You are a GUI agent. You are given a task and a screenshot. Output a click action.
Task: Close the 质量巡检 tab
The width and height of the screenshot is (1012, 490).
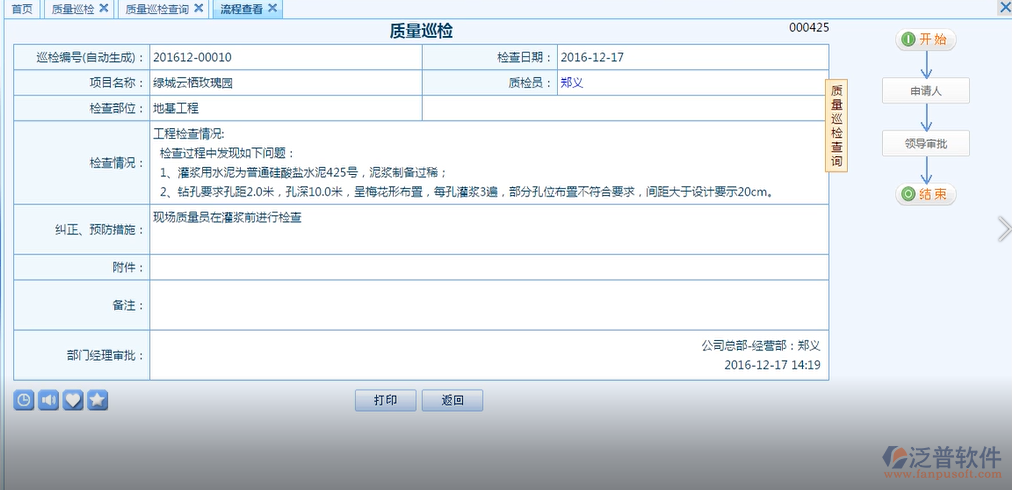(x=104, y=8)
